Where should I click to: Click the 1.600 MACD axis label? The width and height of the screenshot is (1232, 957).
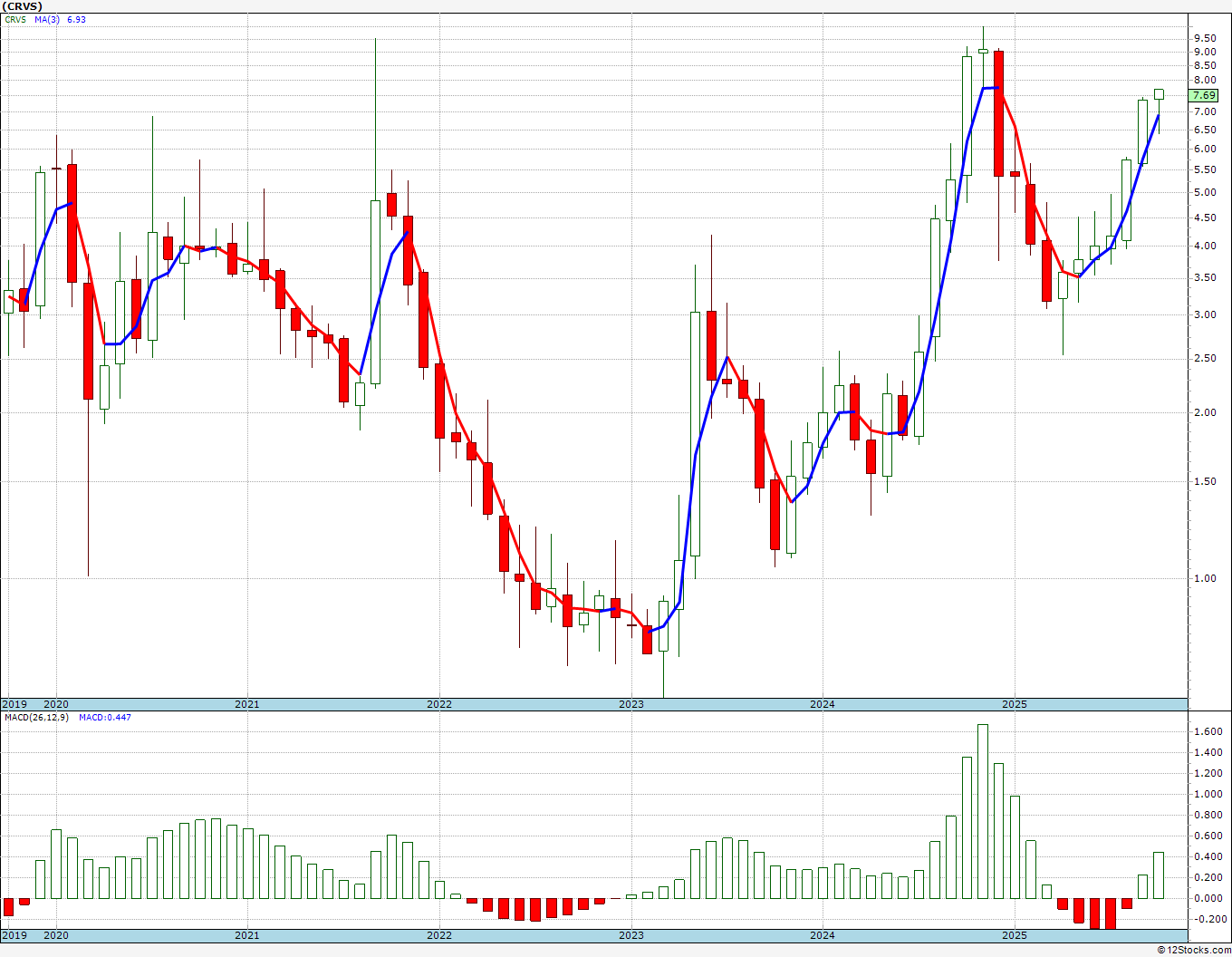(1208, 731)
